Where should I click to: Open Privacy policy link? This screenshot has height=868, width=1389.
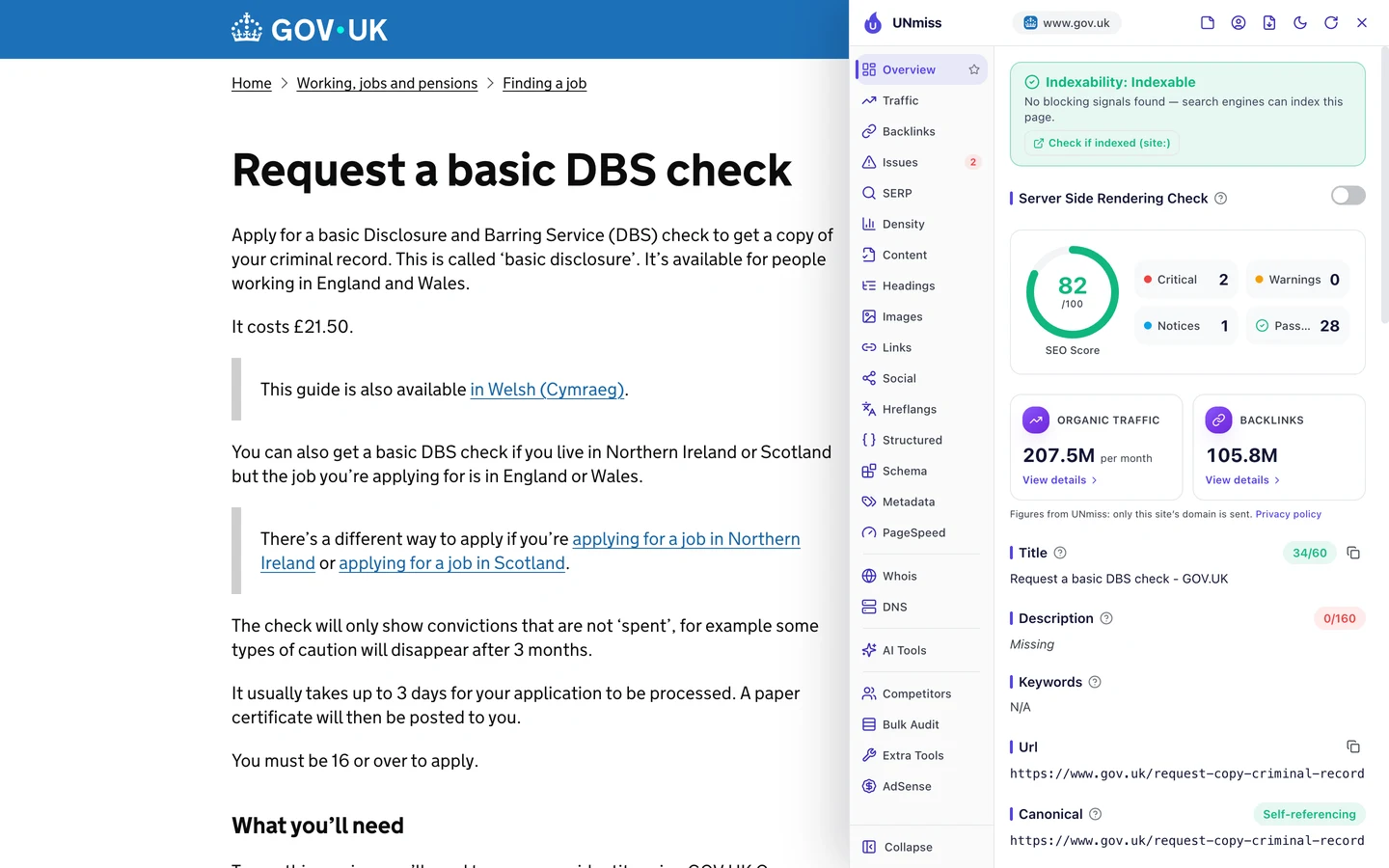point(1288,514)
